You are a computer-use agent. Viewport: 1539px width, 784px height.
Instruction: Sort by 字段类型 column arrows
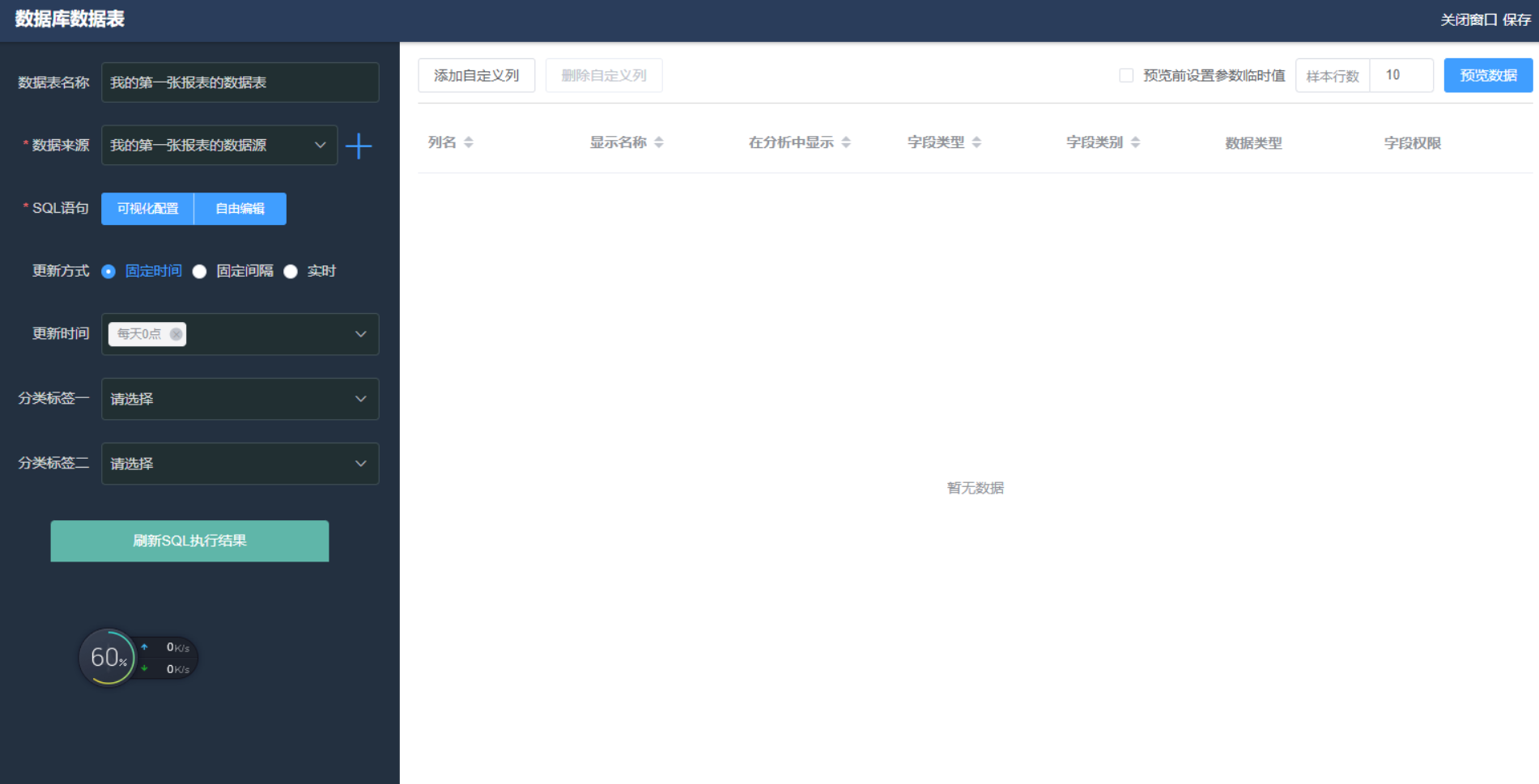[977, 142]
